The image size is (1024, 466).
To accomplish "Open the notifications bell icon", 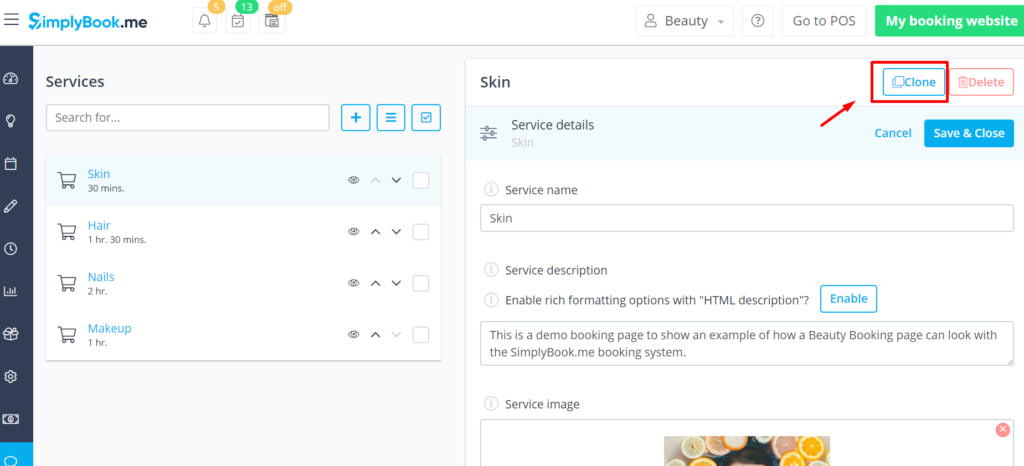I will (x=204, y=21).
